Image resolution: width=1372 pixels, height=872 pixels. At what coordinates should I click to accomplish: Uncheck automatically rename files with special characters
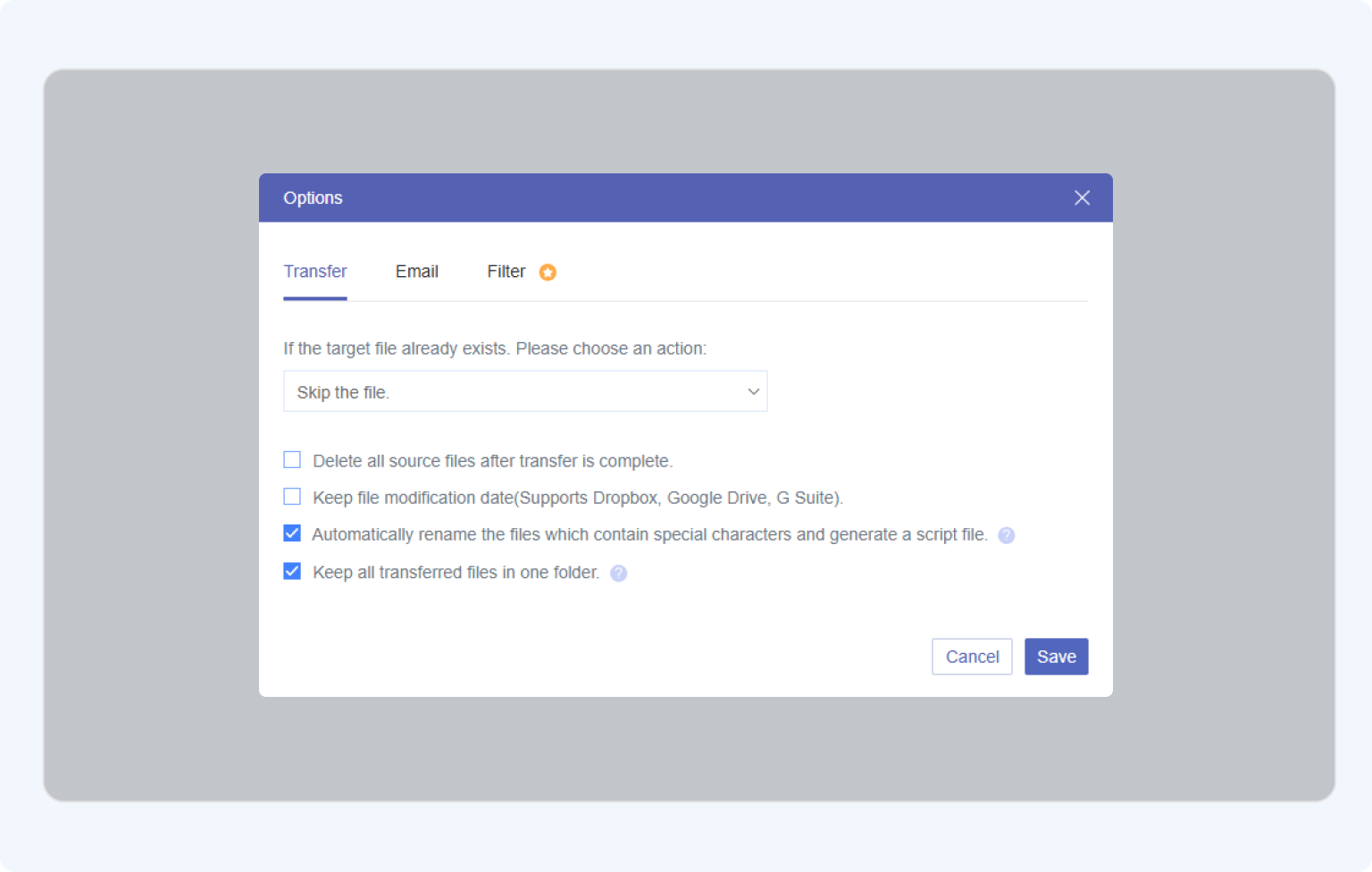(292, 533)
